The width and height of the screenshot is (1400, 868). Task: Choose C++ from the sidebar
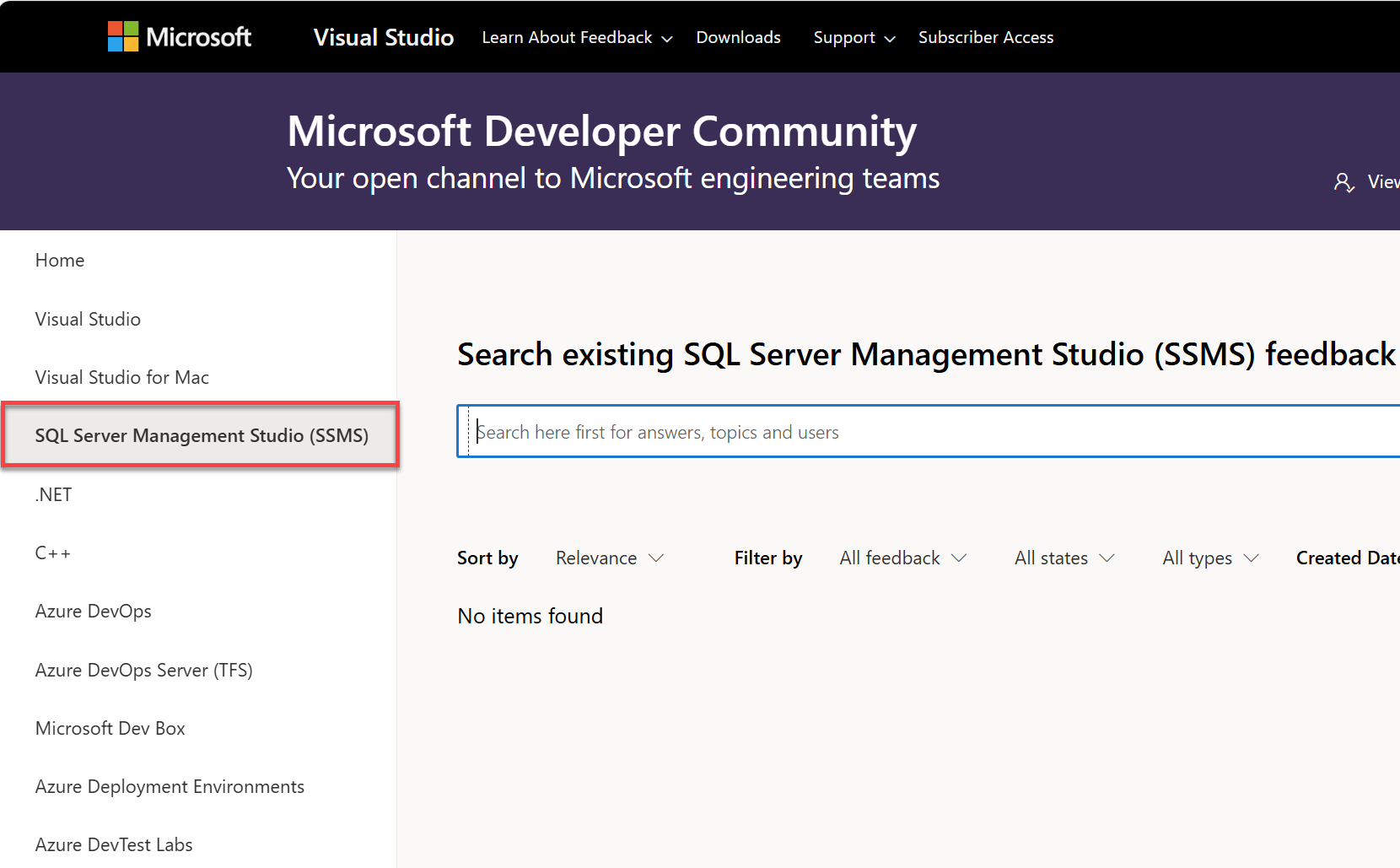pyautogui.click(x=53, y=553)
